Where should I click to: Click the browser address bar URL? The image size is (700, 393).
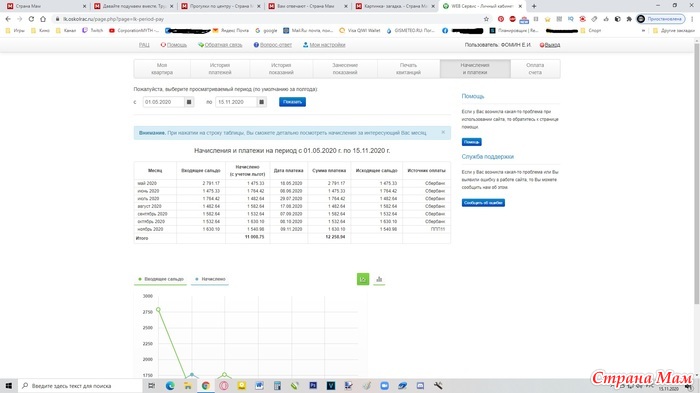[x=113, y=19]
